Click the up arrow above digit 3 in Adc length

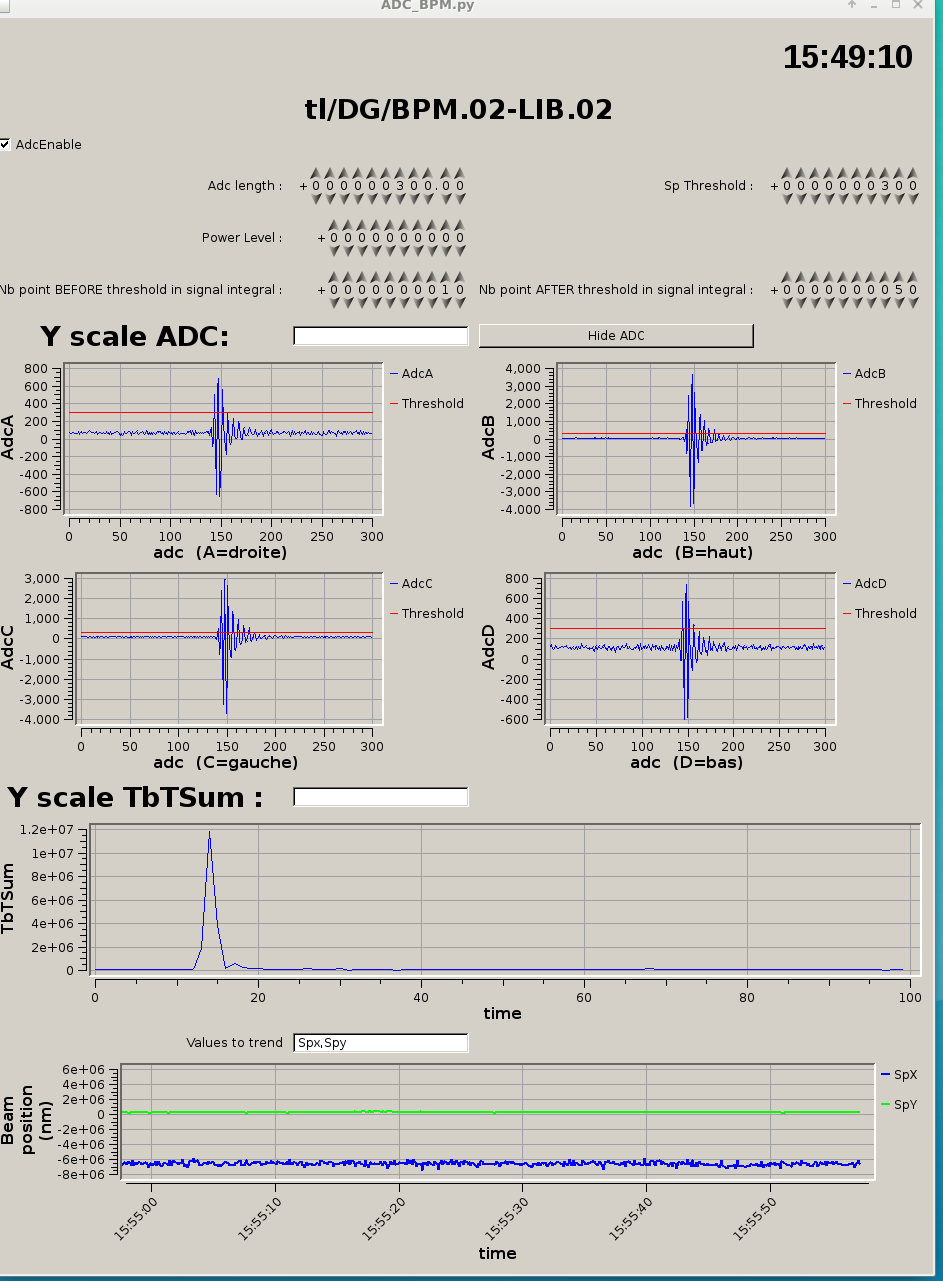pyautogui.click(x=400, y=172)
